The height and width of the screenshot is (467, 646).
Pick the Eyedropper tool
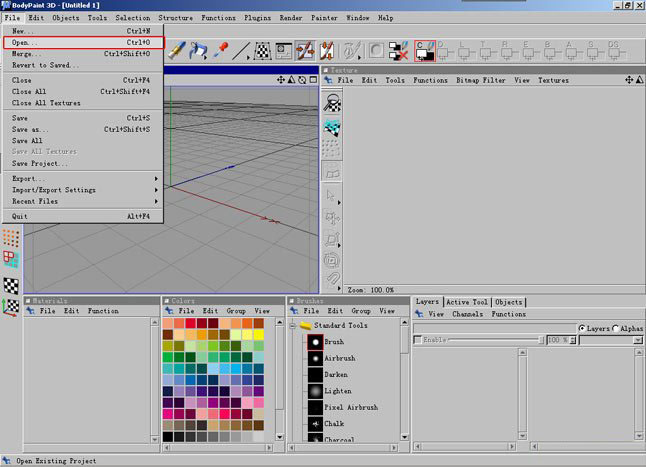(x=221, y=50)
